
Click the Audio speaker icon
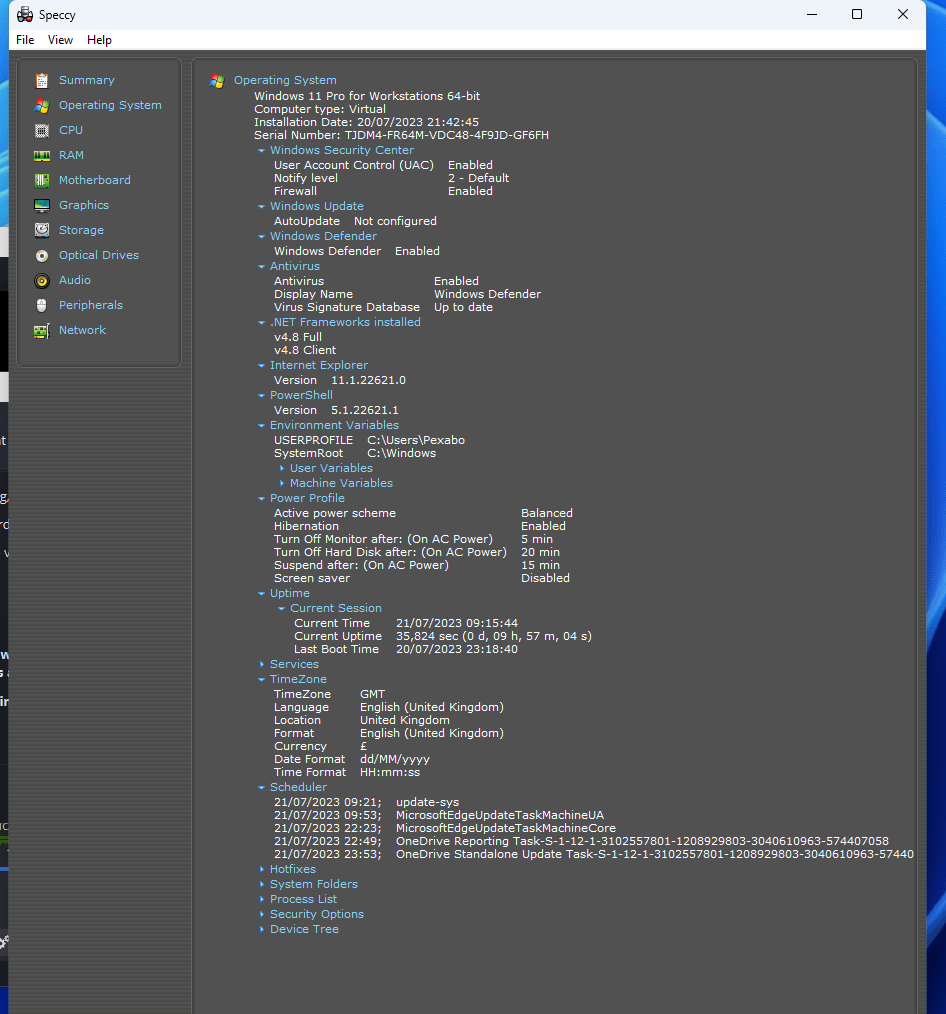point(42,281)
